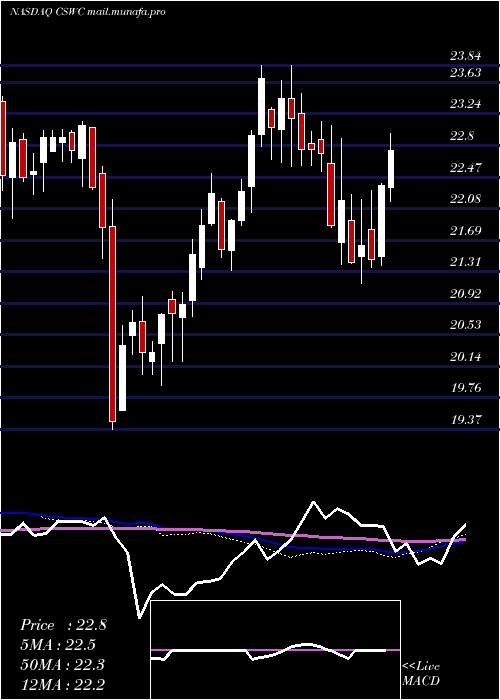The height and width of the screenshot is (700, 500).
Task: Click the last white candlestick on the right
Action: [391, 169]
